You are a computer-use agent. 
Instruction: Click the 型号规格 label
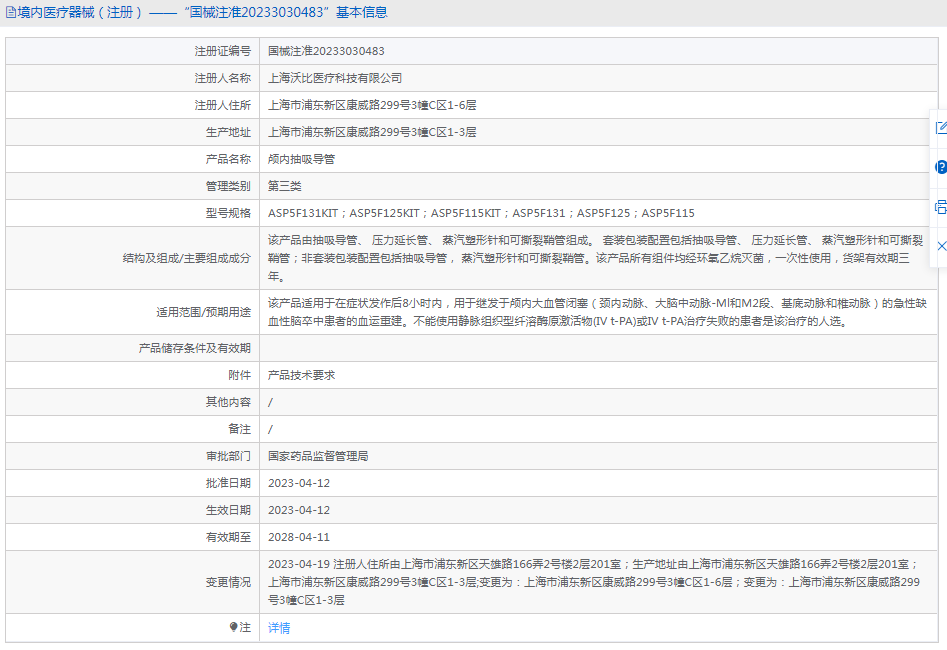228,213
